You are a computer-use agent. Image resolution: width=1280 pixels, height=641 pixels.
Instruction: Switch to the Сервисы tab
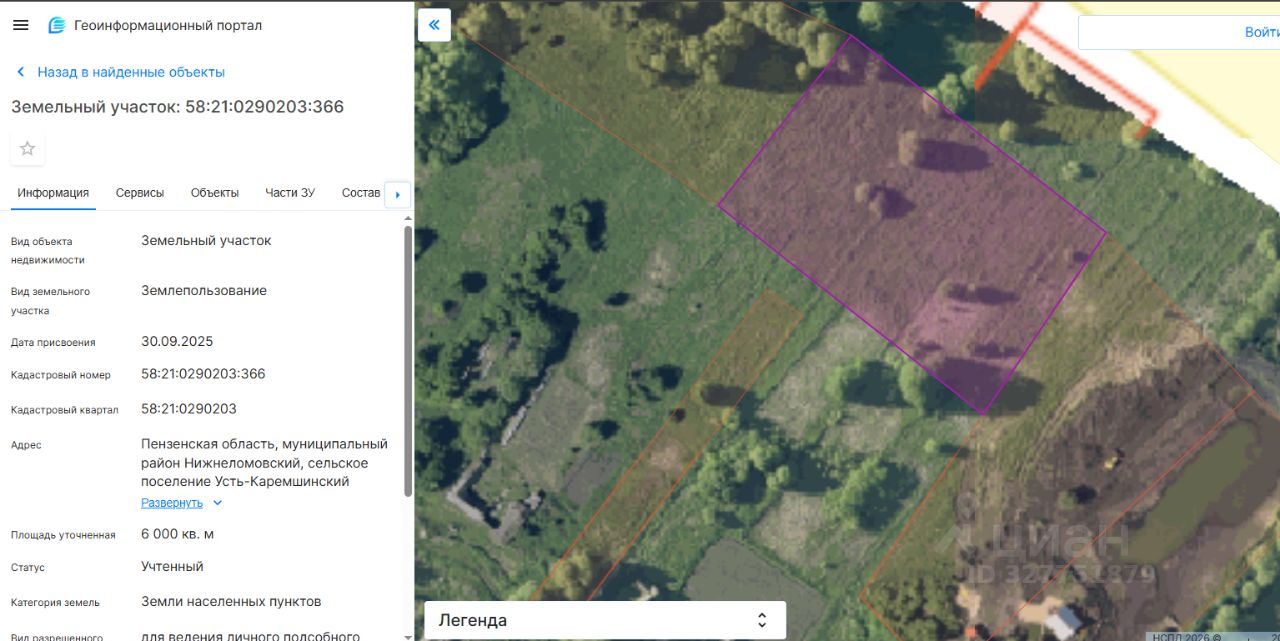[x=140, y=193]
